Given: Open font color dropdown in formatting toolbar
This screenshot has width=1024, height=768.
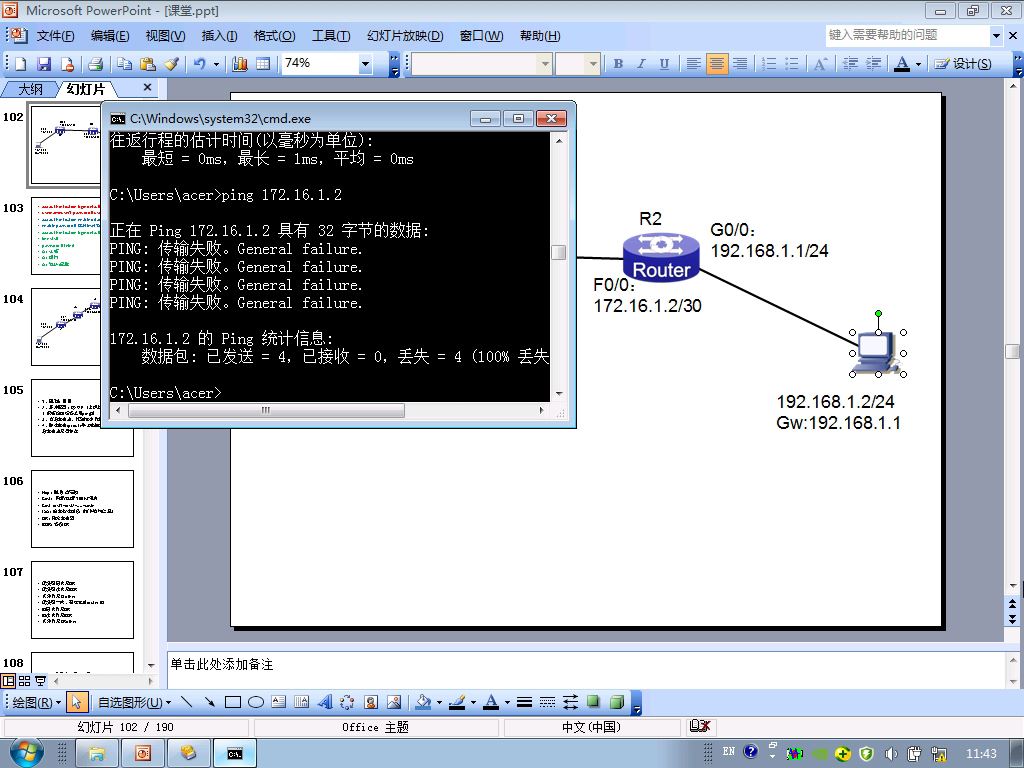Looking at the screenshot, I should click(918, 63).
